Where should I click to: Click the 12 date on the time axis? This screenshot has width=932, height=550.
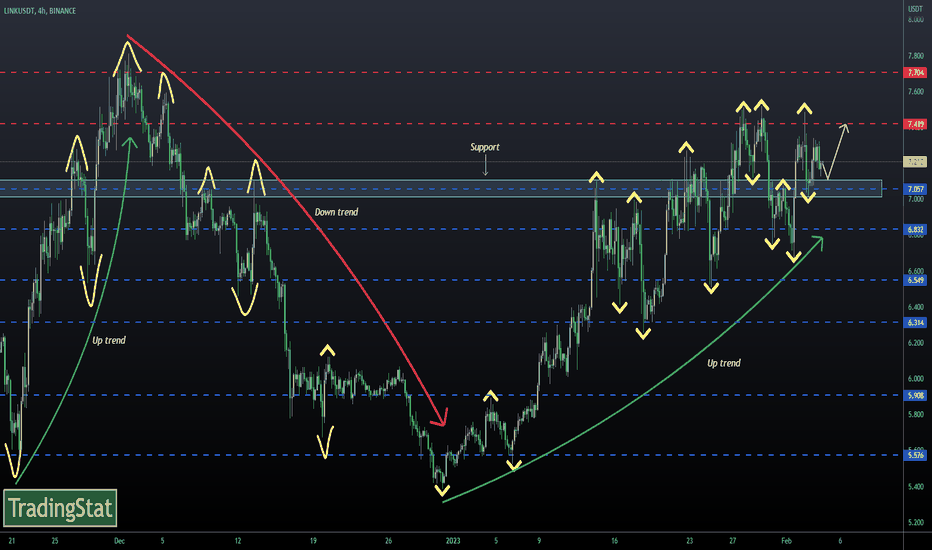pos(238,541)
